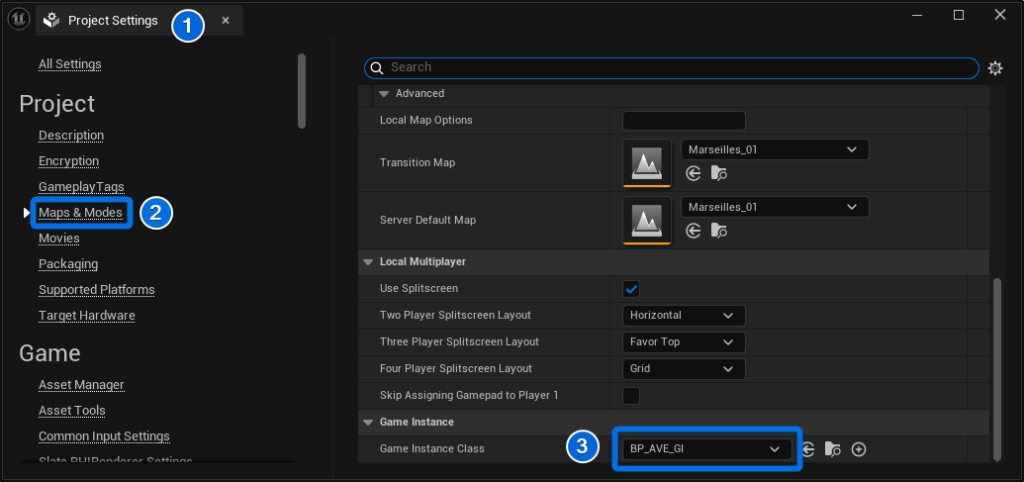This screenshot has height=482, width=1024.
Task: Disable the Use Splitscreen checkbox
Action: point(631,289)
